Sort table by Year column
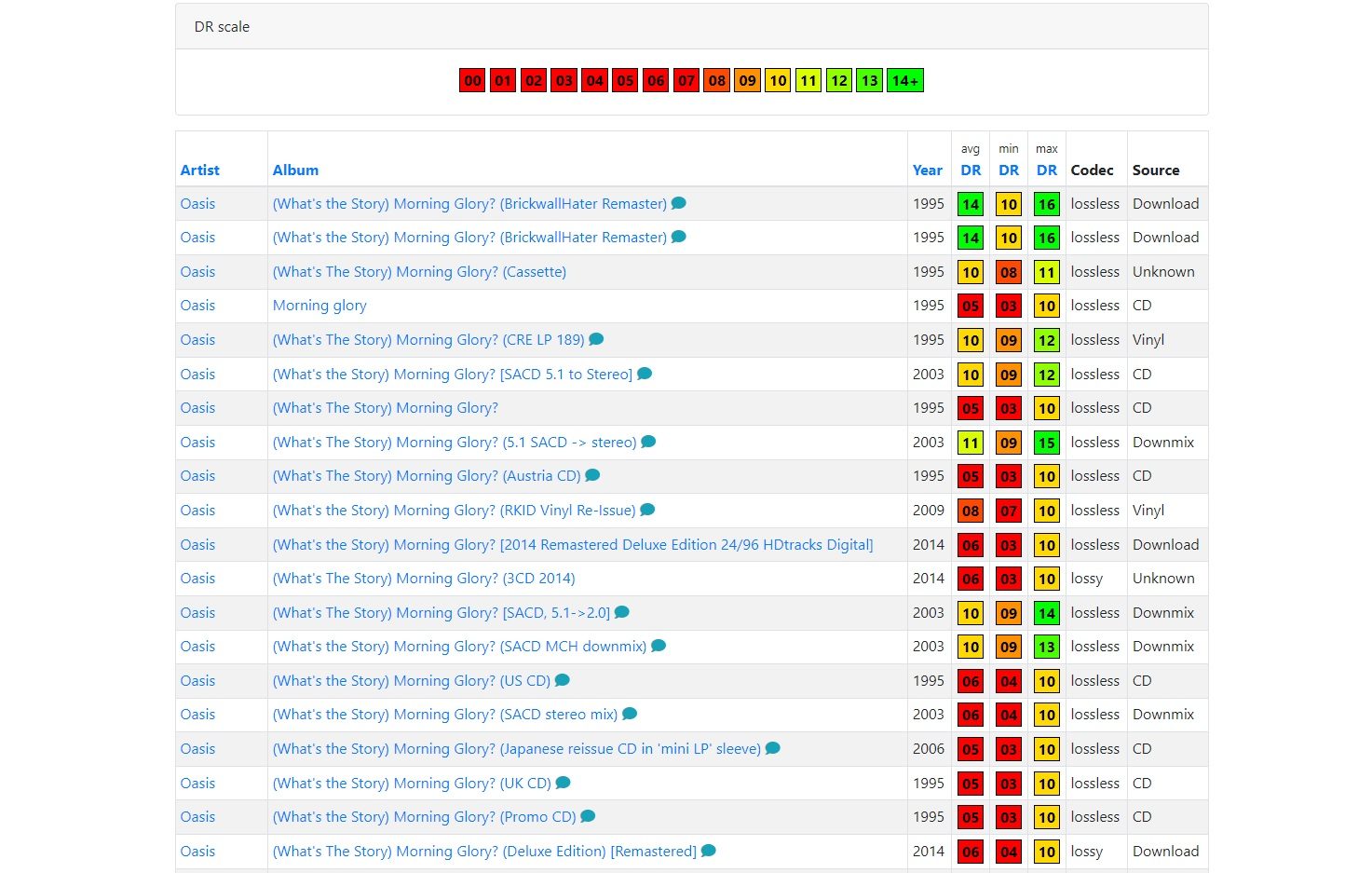The width and height of the screenshot is (1372, 873). pyautogui.click(x=927, y=170)
